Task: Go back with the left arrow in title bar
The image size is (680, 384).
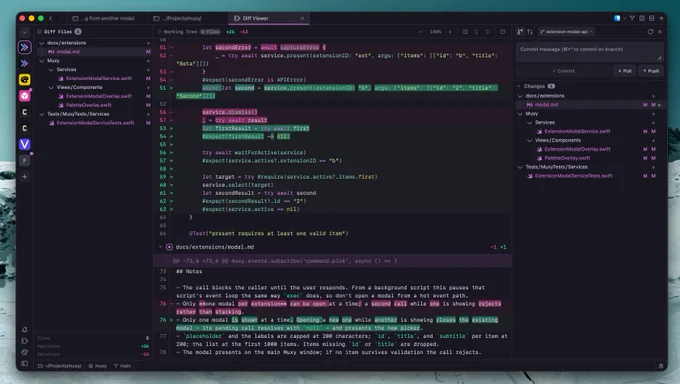Action: [51, 18]
